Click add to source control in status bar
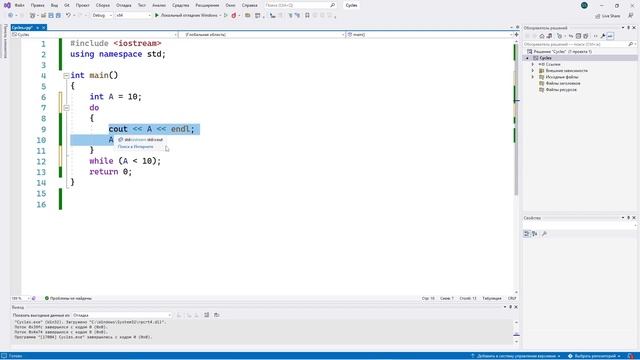Screen dimensions: 640x360 tap(515, 356)
